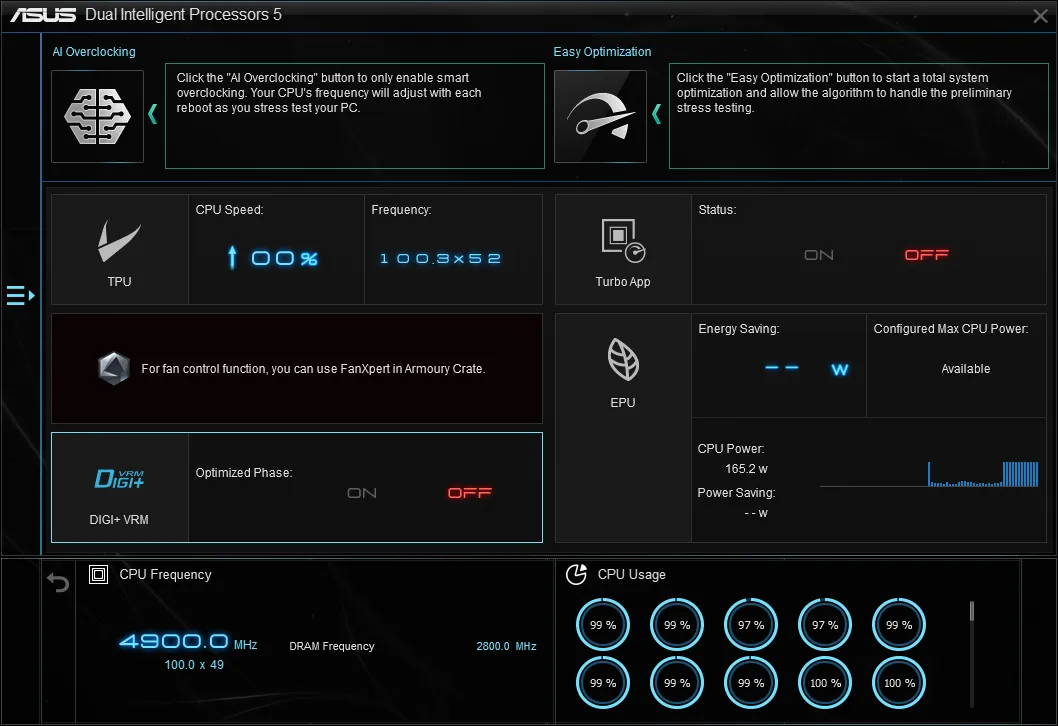This screenshot has width=1058, height=726.
Task: Collapse the Easy Optimization description chevron
Action: tap(657, 114)
